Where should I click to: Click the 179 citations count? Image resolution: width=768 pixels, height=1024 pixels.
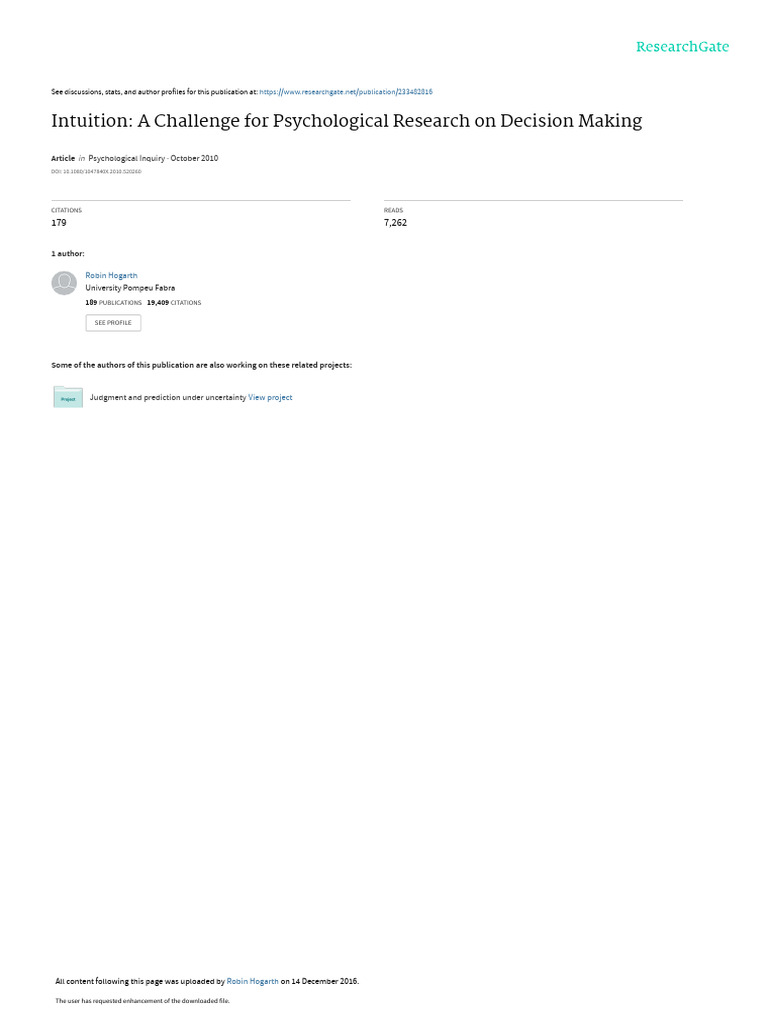59,223
